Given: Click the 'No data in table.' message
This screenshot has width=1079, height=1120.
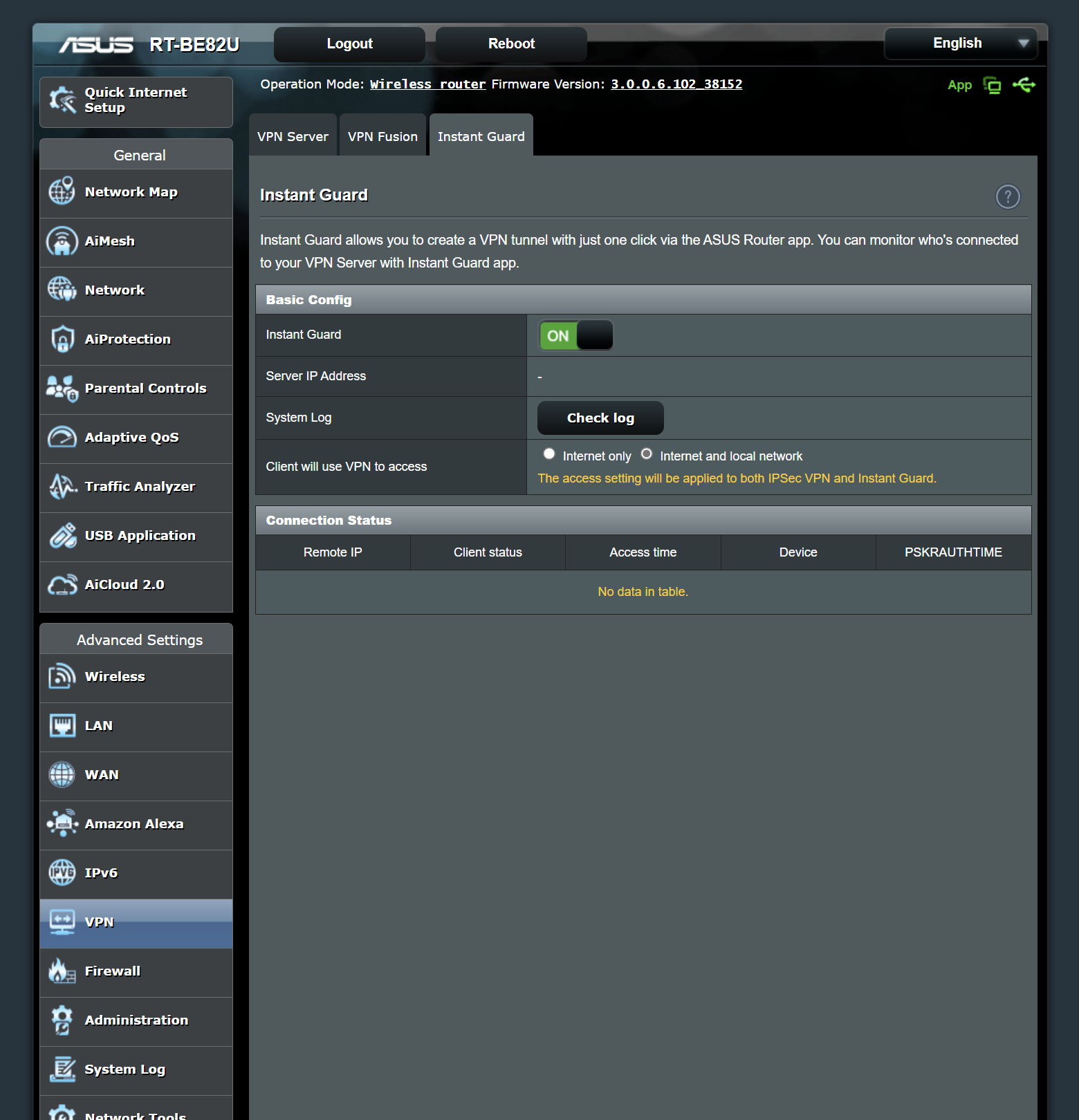Looking at the screenshot, I should point(643,592).
